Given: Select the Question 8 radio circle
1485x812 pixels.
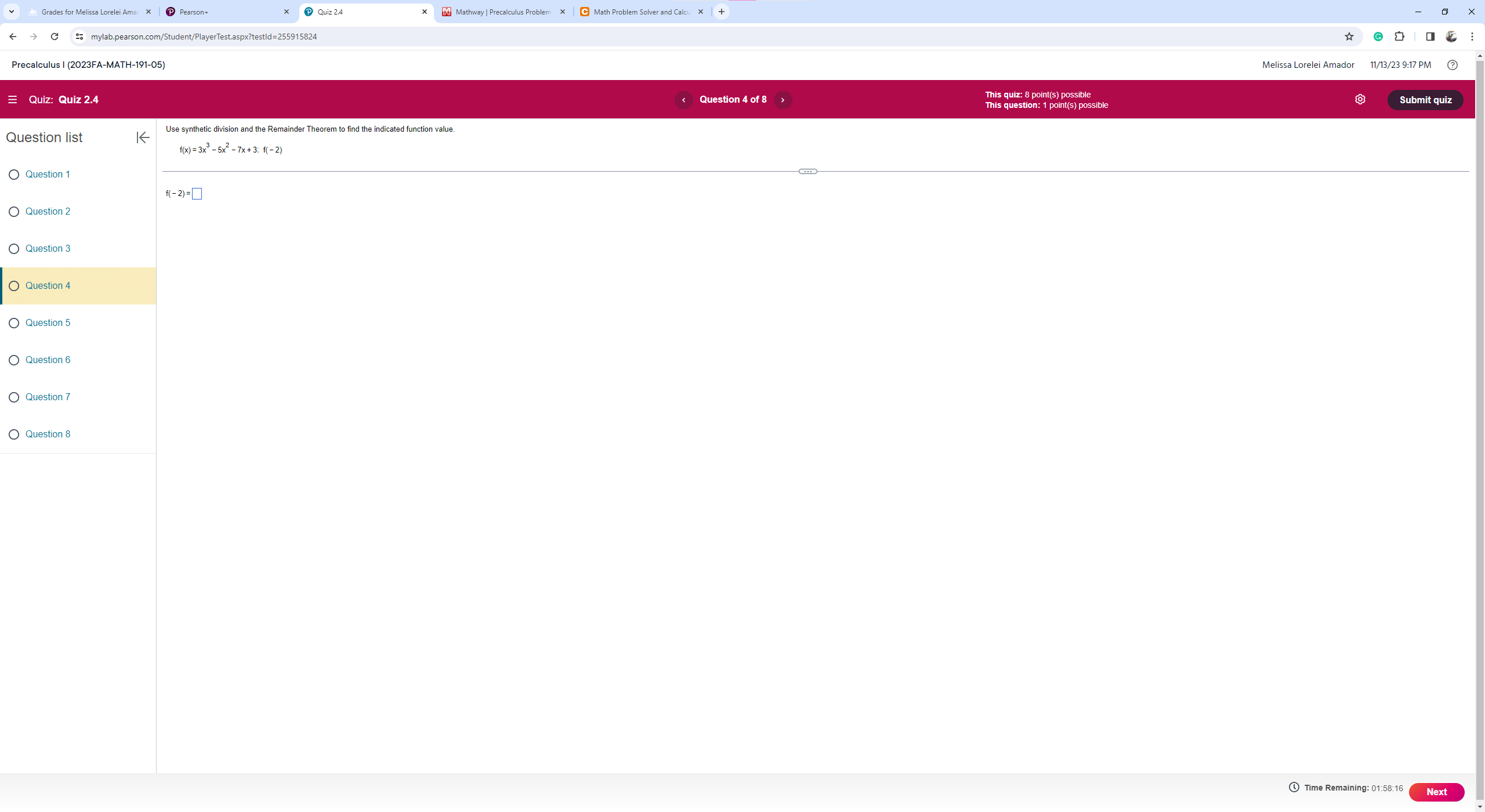Looking at the screenshot, I should click(x=14, y=434).
